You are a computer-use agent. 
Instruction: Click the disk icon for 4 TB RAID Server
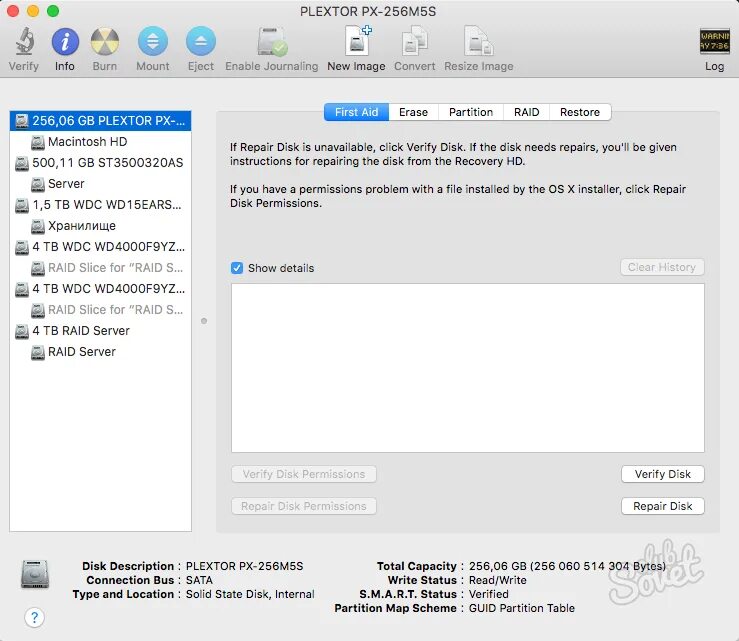(x=22, y=331)
